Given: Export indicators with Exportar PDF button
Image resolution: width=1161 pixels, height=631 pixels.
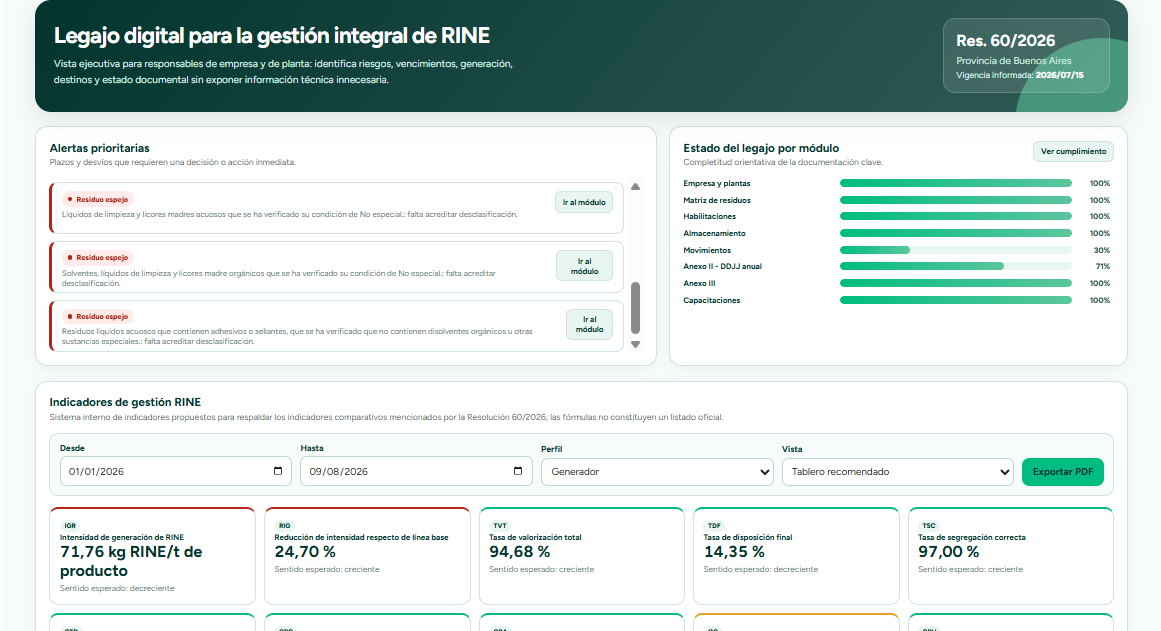Looking at the screenshot, I should [x=1063, y=472].
